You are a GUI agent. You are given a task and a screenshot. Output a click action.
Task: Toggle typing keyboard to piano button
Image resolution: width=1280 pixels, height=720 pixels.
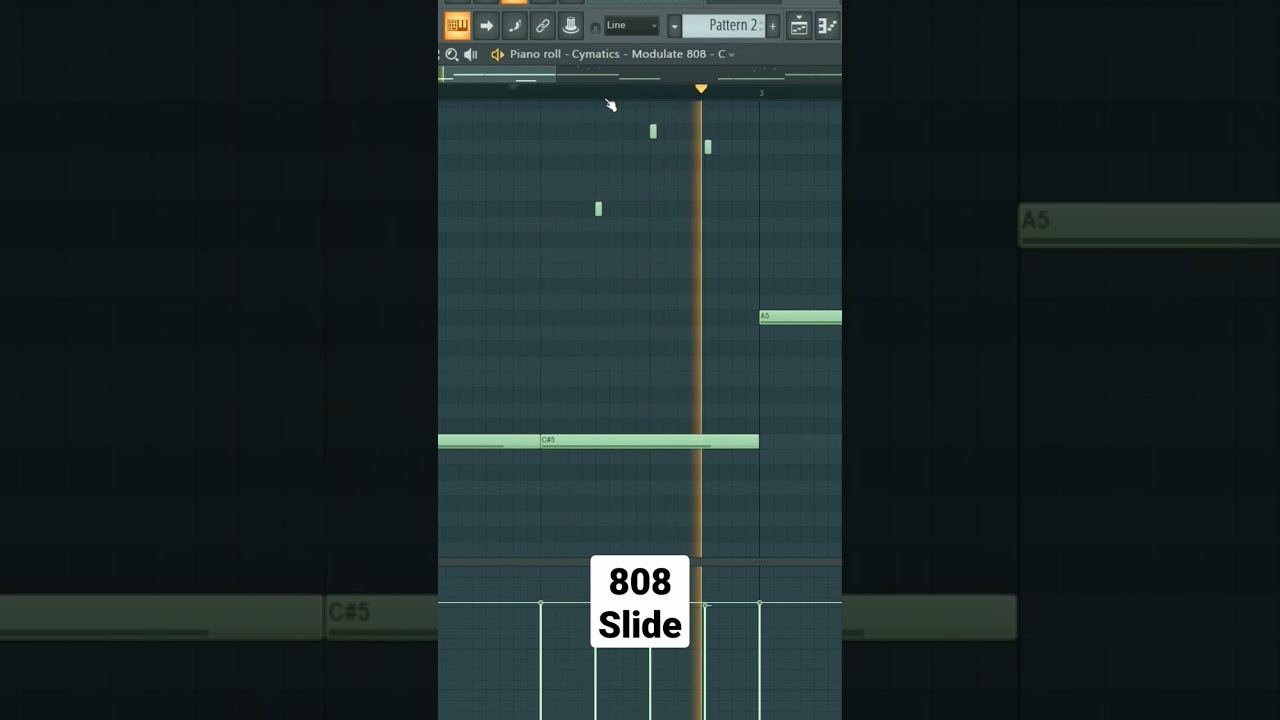click(x=457, y=25)
